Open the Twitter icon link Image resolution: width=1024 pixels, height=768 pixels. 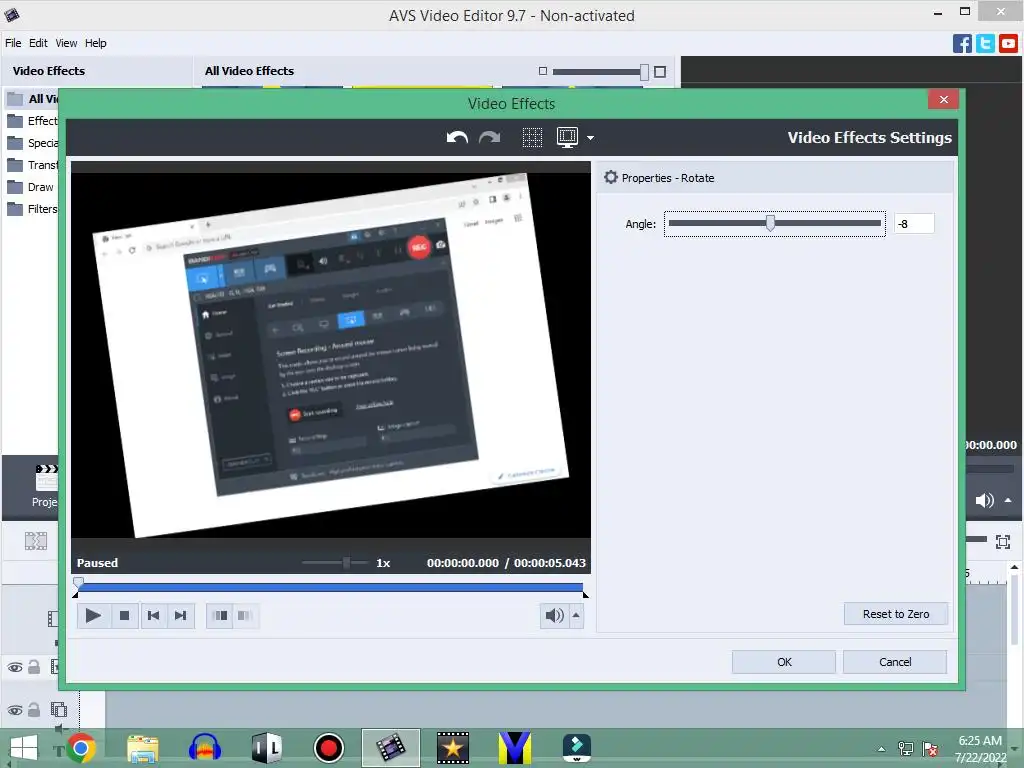[x=985, y=44]
